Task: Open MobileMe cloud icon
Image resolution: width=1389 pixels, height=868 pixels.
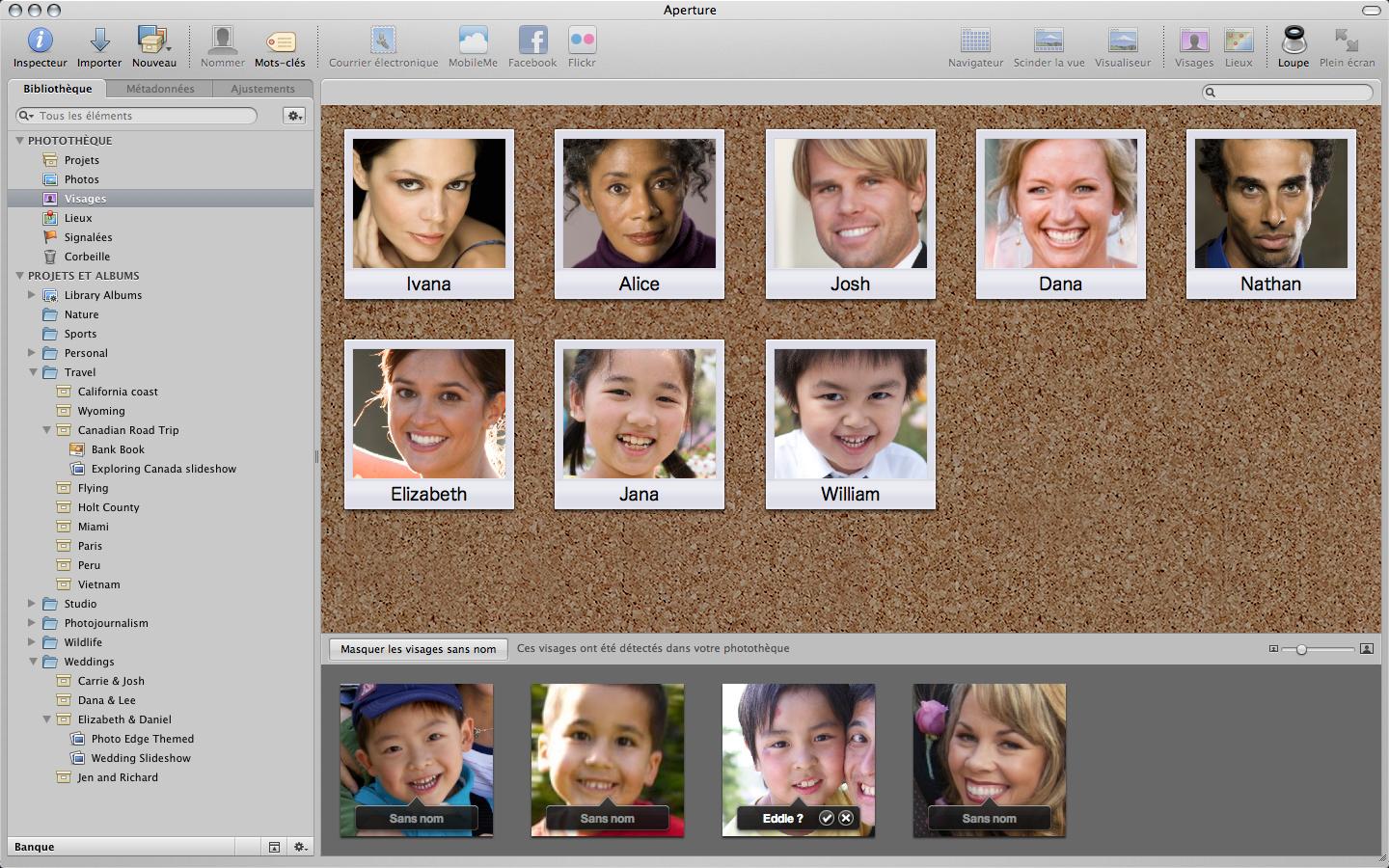Action: [473, 41]
